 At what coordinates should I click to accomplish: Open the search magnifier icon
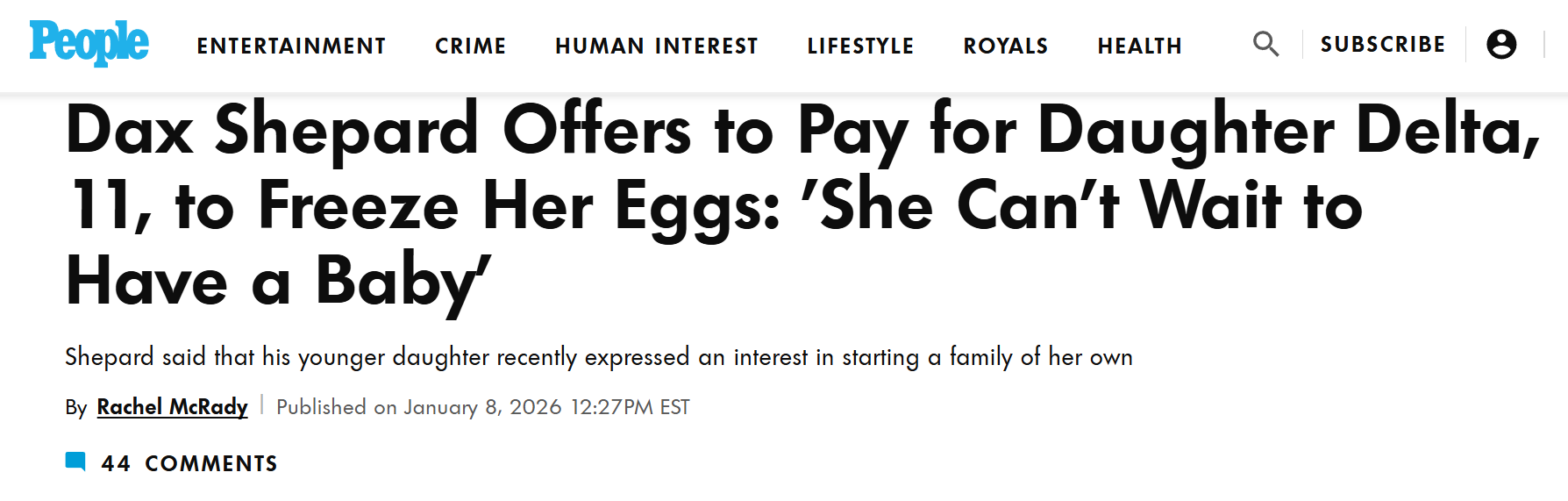pyautogui.click(x=1265, y=44)
